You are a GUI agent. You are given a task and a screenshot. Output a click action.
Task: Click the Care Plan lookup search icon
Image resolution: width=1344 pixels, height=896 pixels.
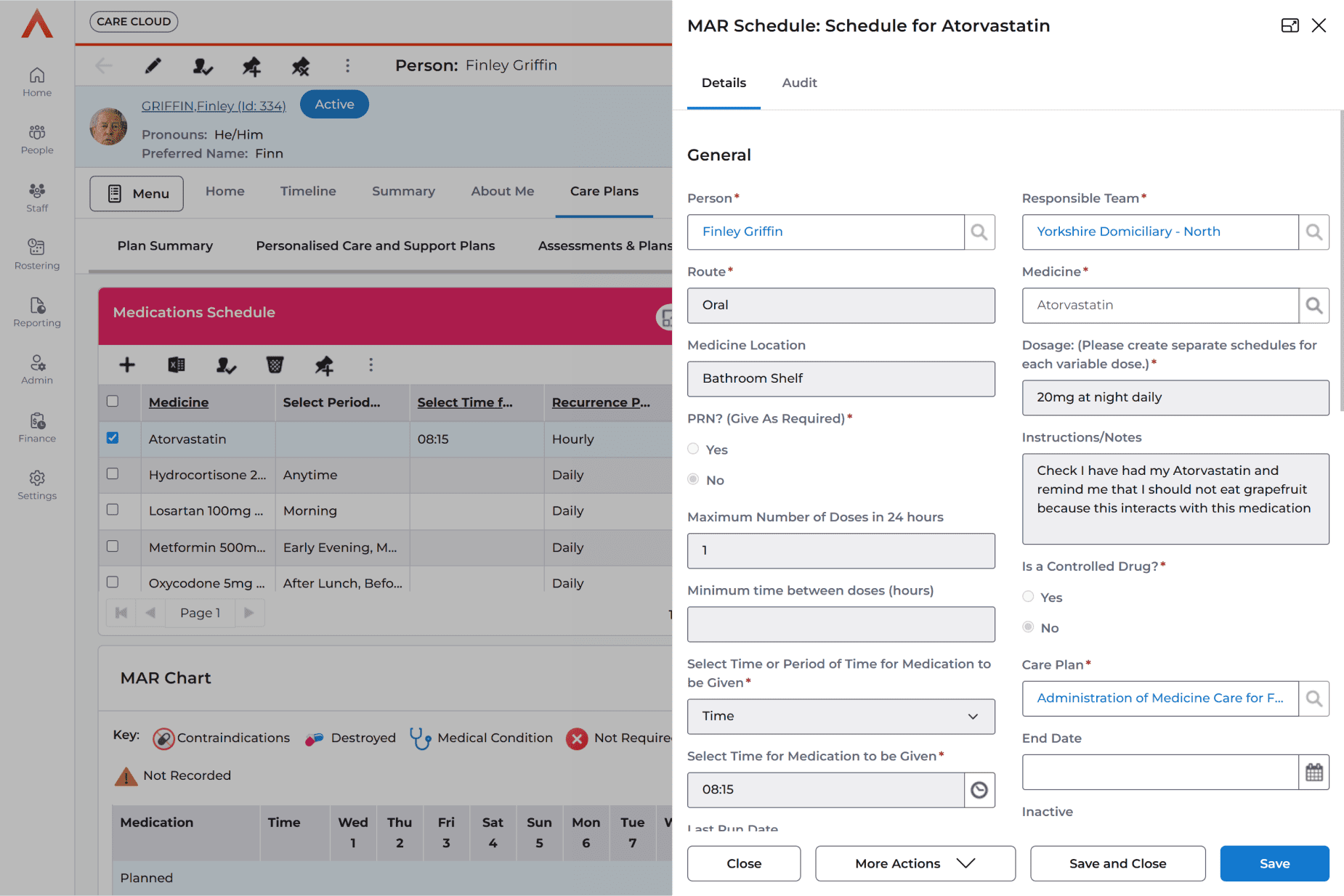click(x=1313, y=699)
